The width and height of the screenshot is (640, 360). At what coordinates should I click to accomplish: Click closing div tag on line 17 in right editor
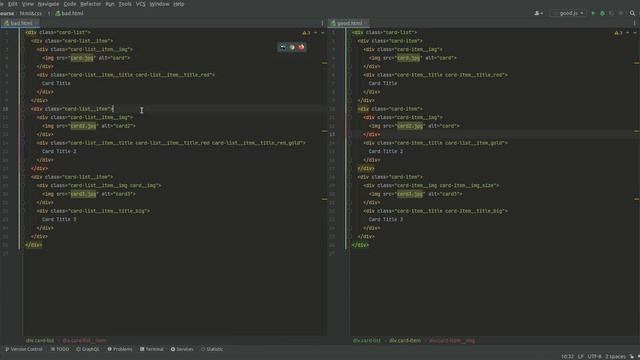(366, 169)
